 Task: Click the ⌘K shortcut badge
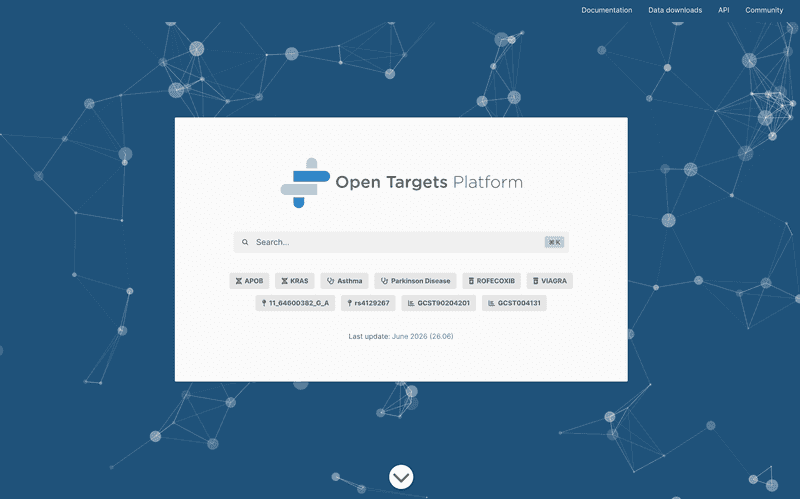554,242
